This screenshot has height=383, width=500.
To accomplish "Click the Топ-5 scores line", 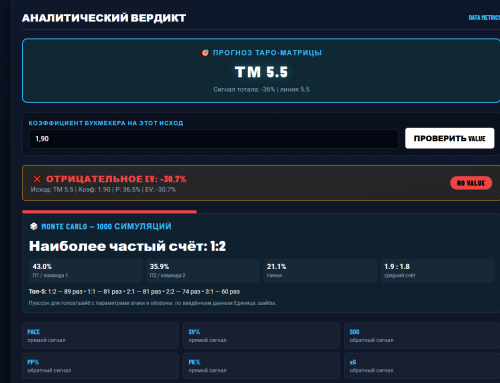I will tap(134, 292).
